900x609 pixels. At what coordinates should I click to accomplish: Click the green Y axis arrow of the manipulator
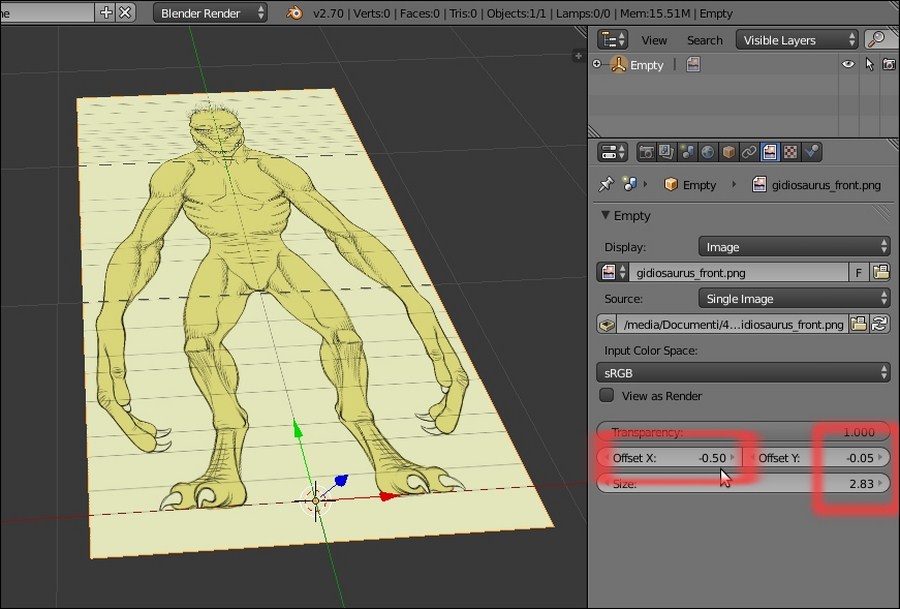click(297, 428)
